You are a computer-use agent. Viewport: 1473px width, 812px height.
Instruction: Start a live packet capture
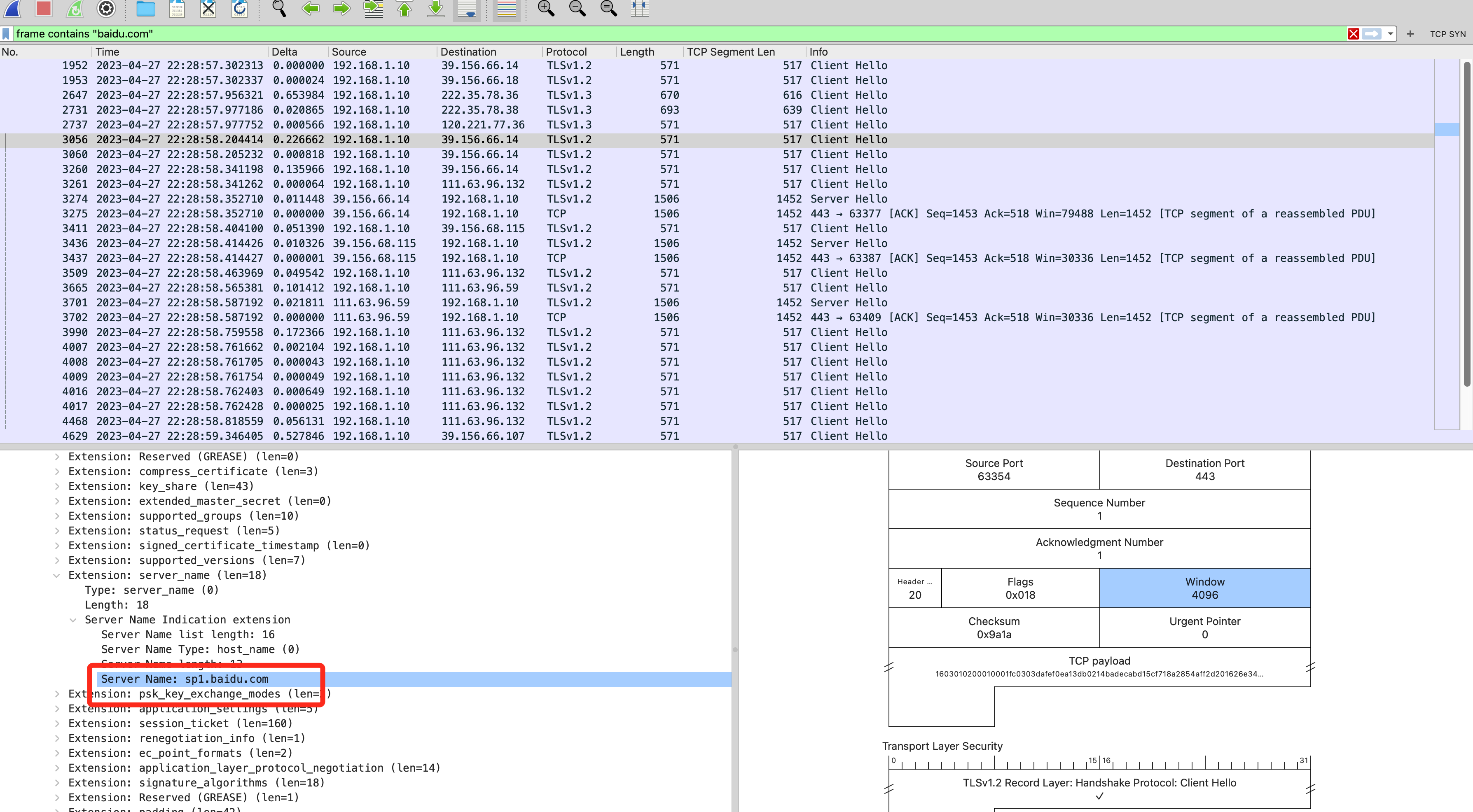pyautogui.click(x=12, y=10)
